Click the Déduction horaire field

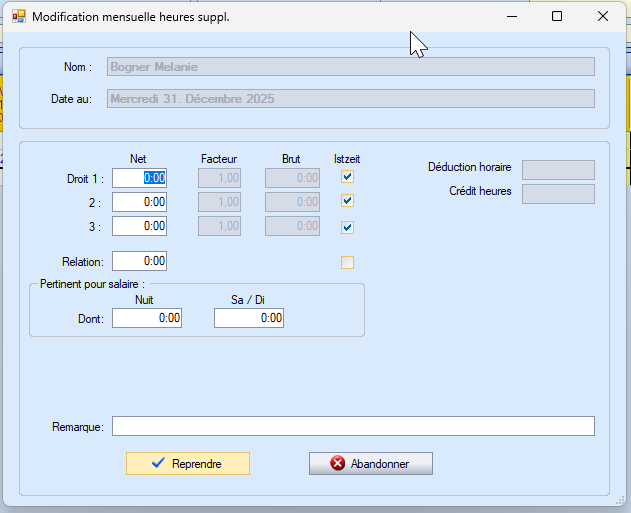pyautogui.click(x=558, y=169)
